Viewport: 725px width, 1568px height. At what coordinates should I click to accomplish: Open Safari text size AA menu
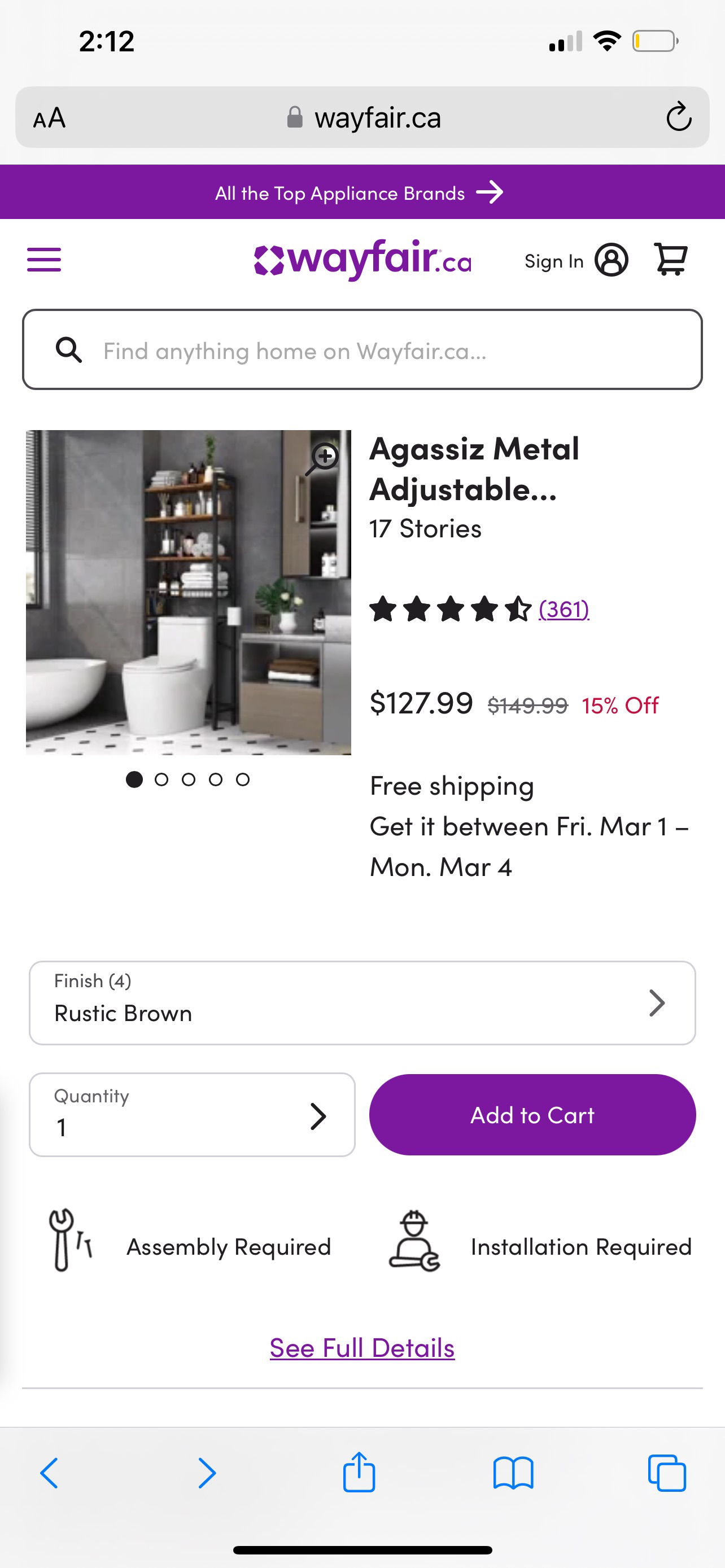tap(49, 118)
